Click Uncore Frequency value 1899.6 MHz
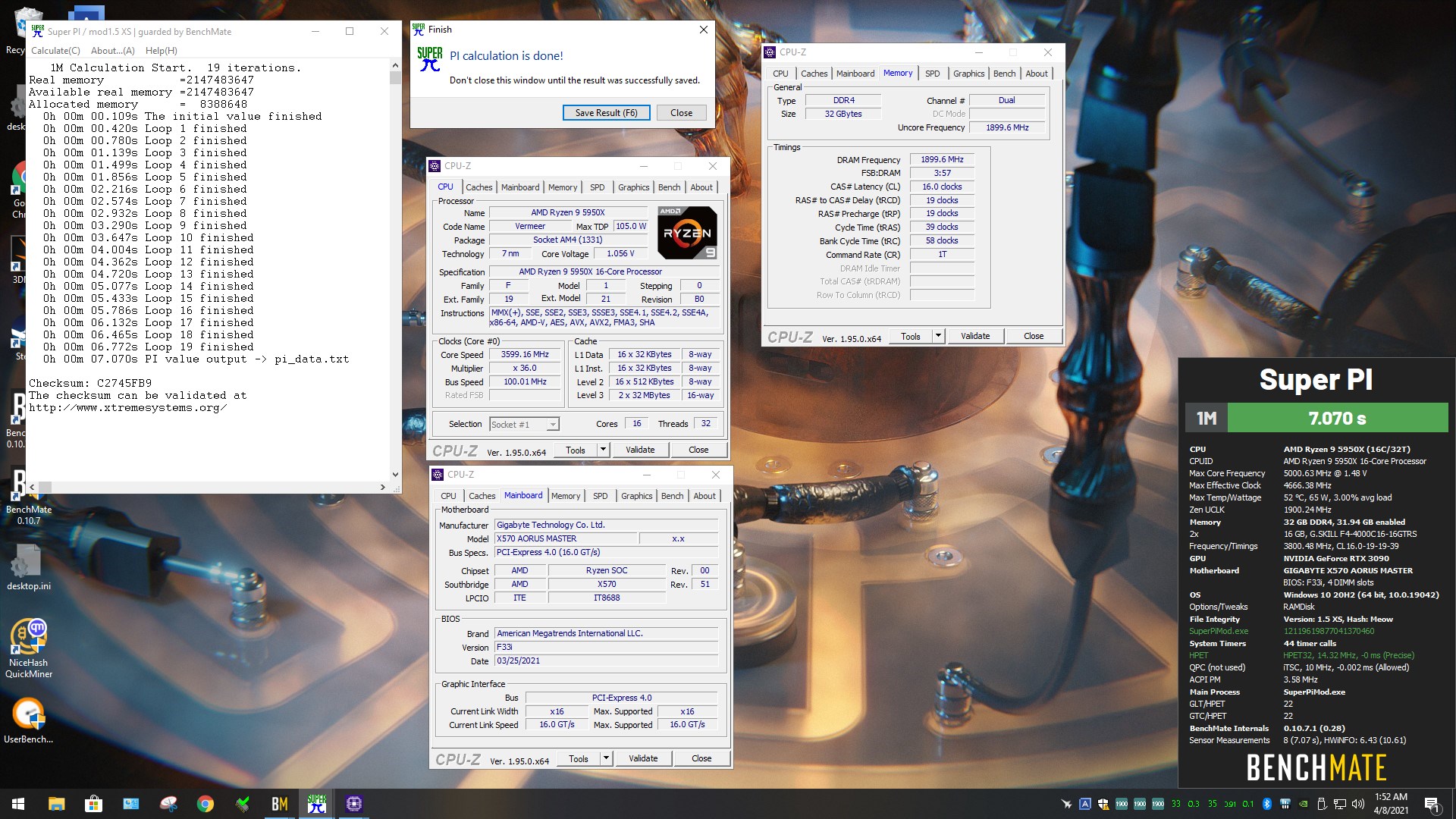This screenshot has height=819, width=1456. coord(1007,127)
